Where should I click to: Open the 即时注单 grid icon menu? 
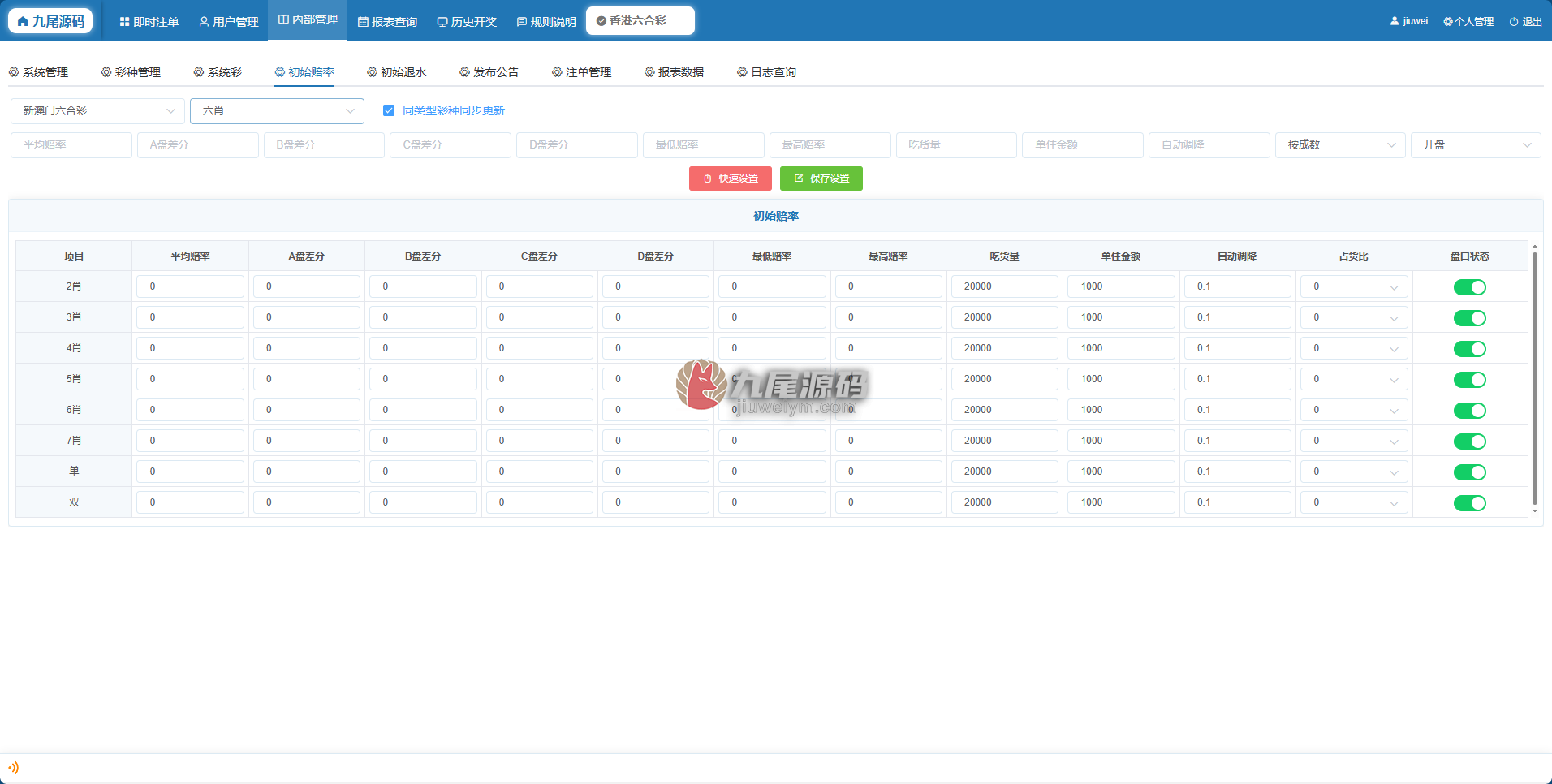click(x=124, y=22)
